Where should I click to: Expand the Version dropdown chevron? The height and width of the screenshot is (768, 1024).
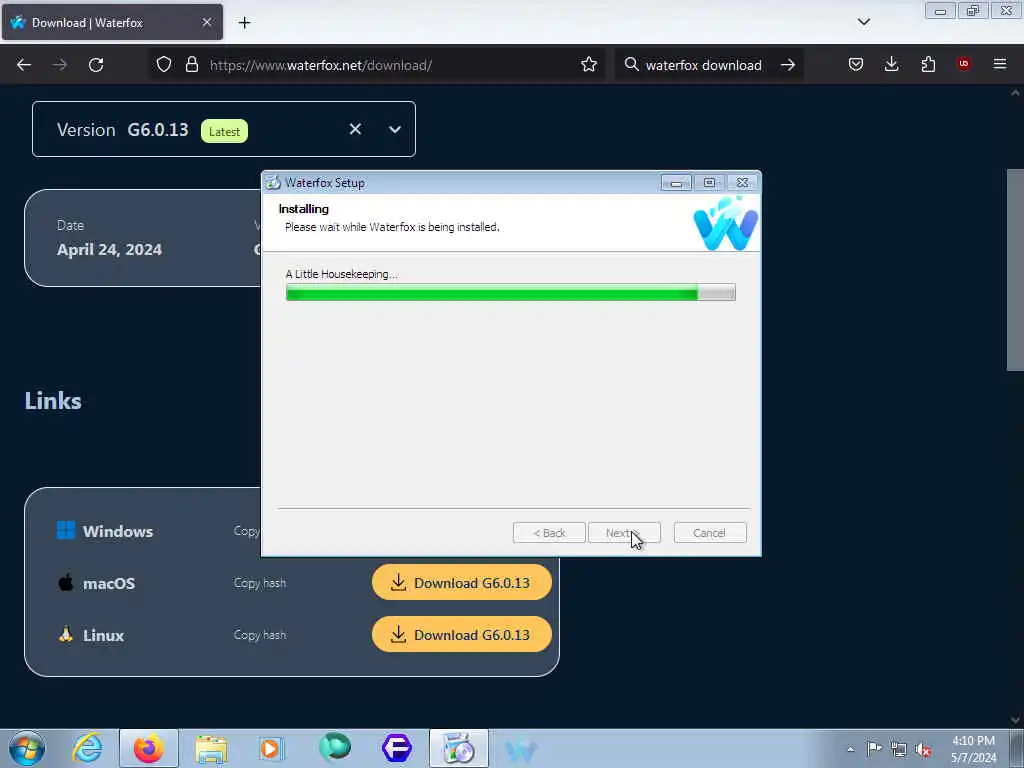click(394, 129)
